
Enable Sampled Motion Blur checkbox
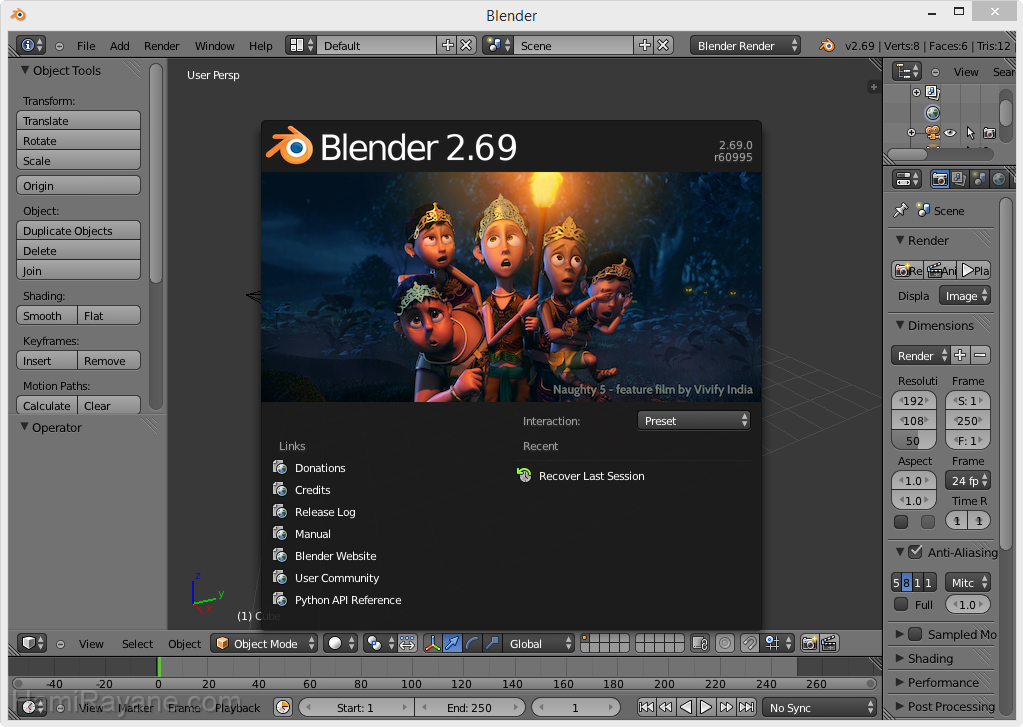(915, 634)
